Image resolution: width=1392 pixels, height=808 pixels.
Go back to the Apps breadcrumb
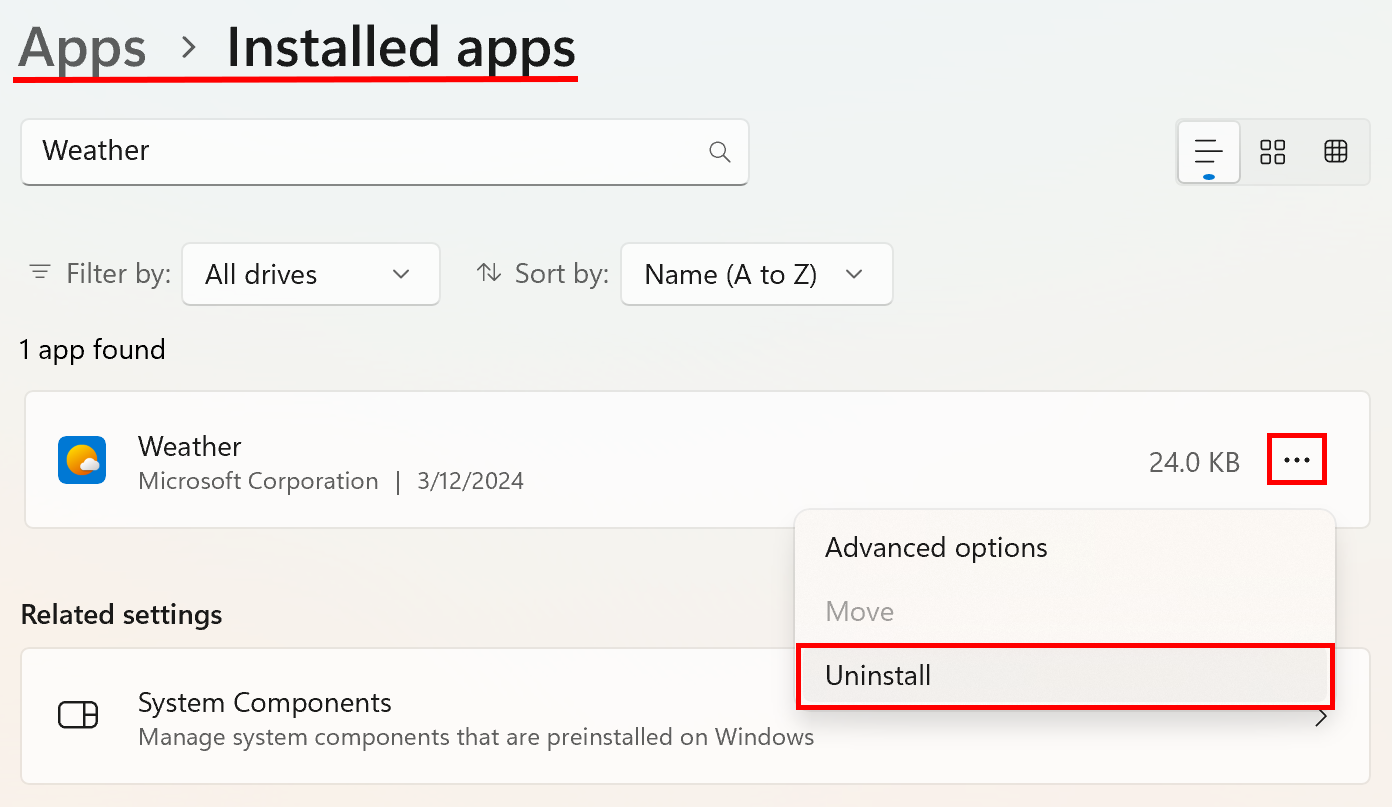(x=82, y=47)
